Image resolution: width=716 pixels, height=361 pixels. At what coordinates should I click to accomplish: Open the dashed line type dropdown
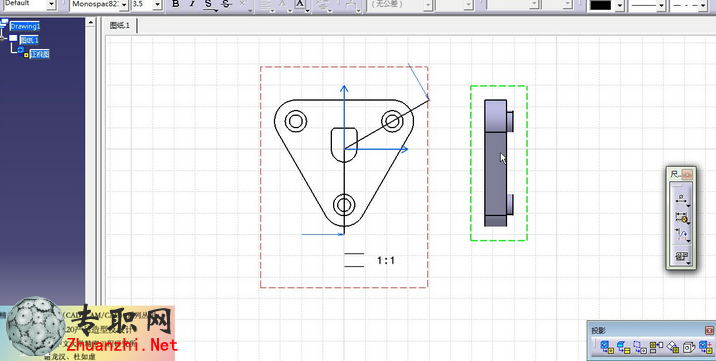coord(702,5)
